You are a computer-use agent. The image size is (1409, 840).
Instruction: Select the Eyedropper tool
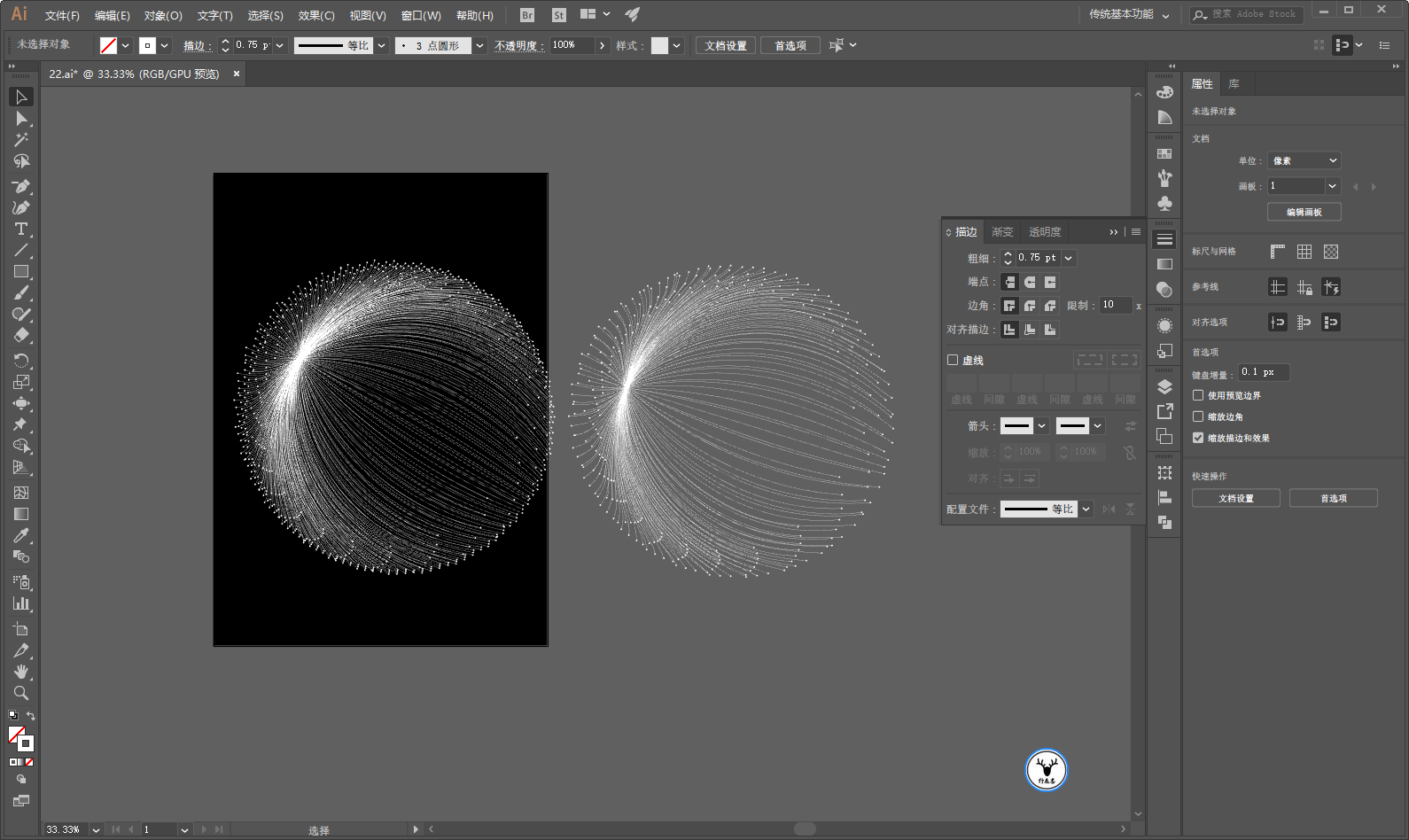point(21,535)
